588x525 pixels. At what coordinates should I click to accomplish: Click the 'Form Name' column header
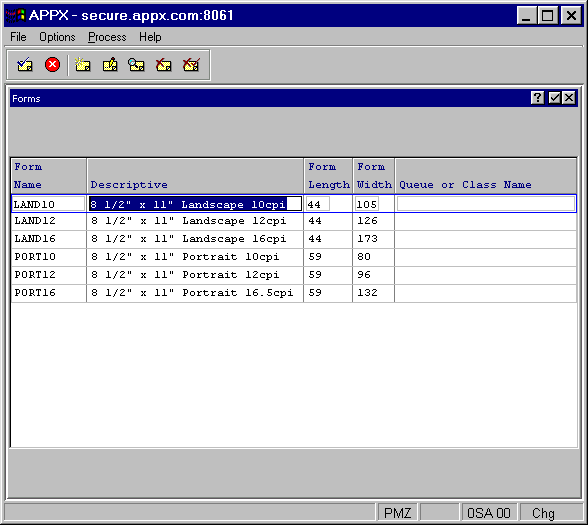pos(49,176)
